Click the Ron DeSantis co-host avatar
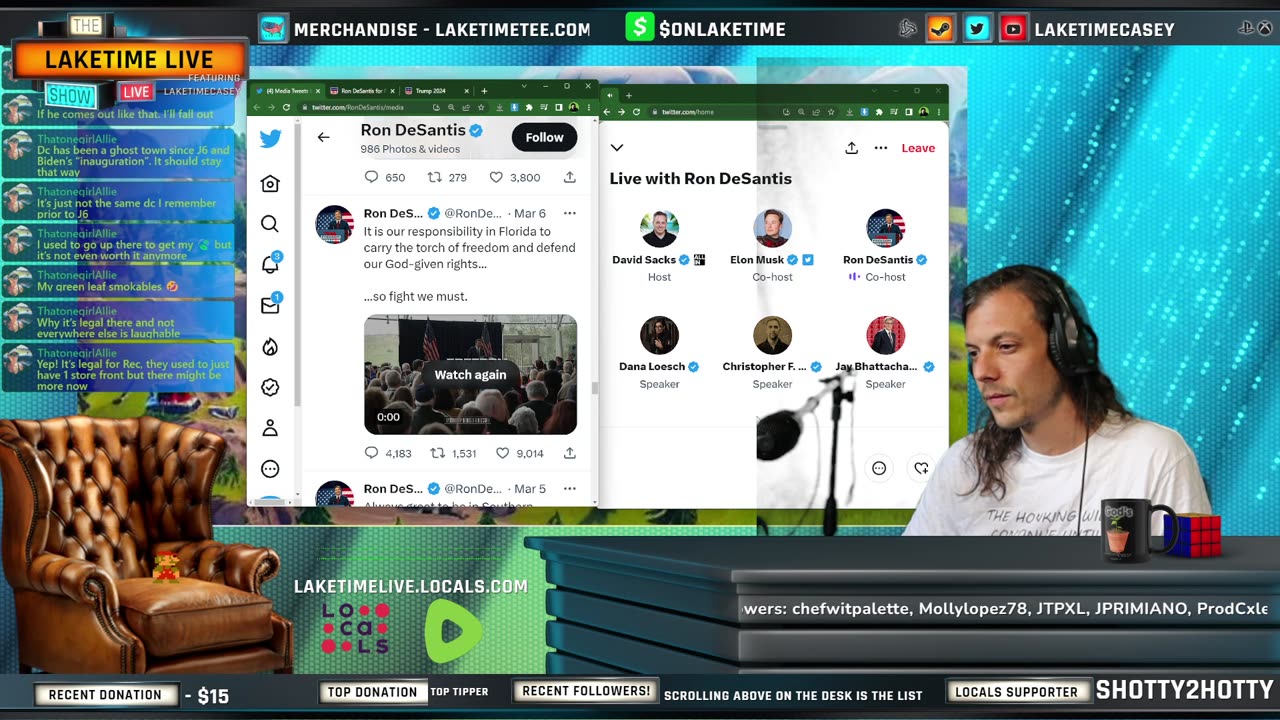Screen dimensions: 1280x720 (x=885, y=228)
